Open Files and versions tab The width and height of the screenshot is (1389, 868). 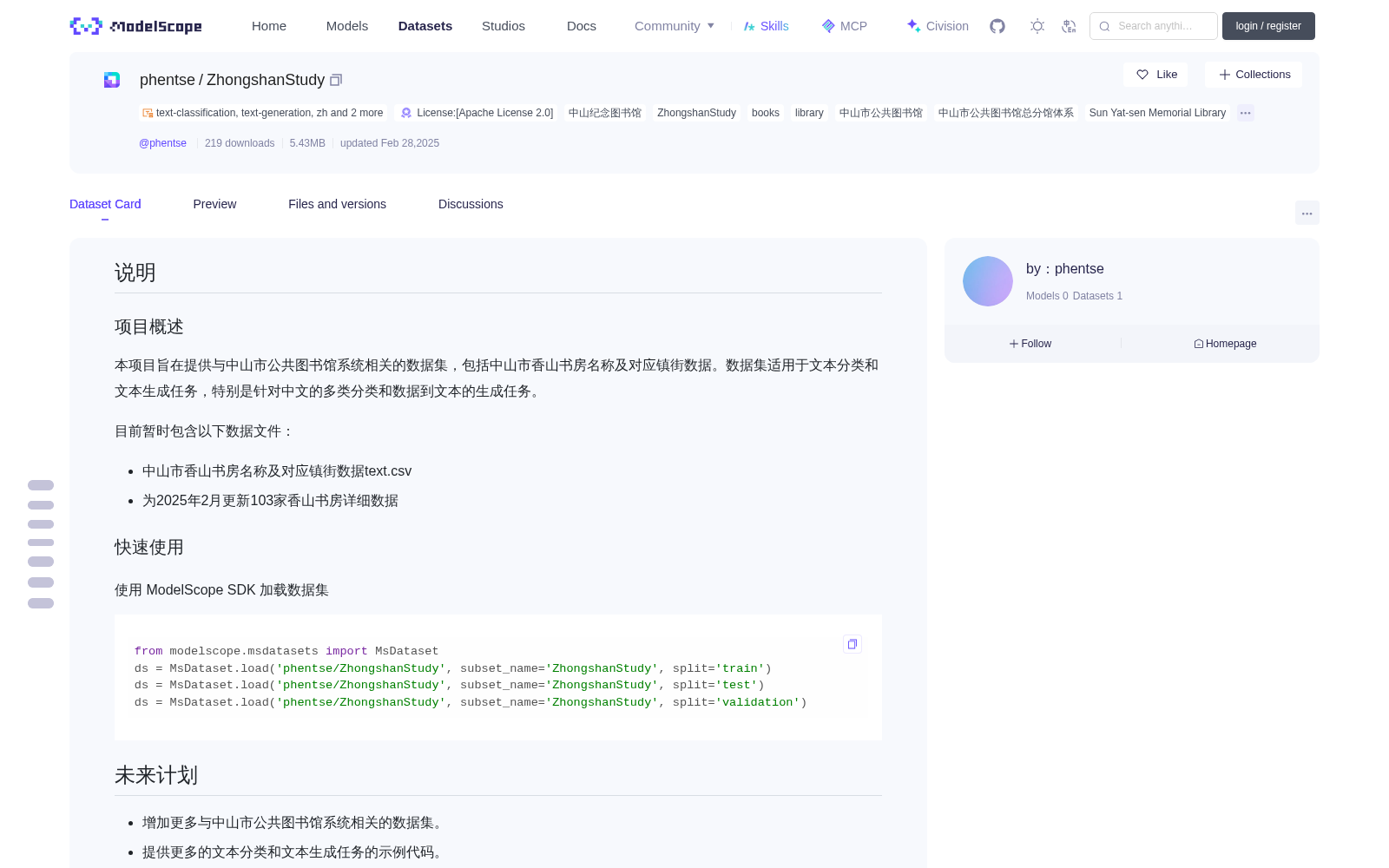click(x=337, y=204)
